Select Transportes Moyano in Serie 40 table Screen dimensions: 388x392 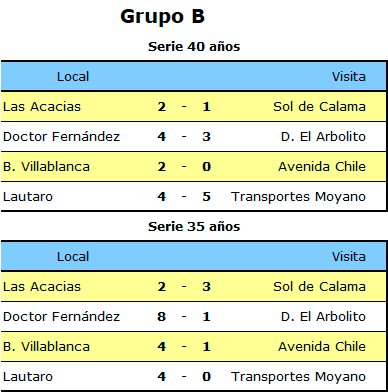pos(298,197)
